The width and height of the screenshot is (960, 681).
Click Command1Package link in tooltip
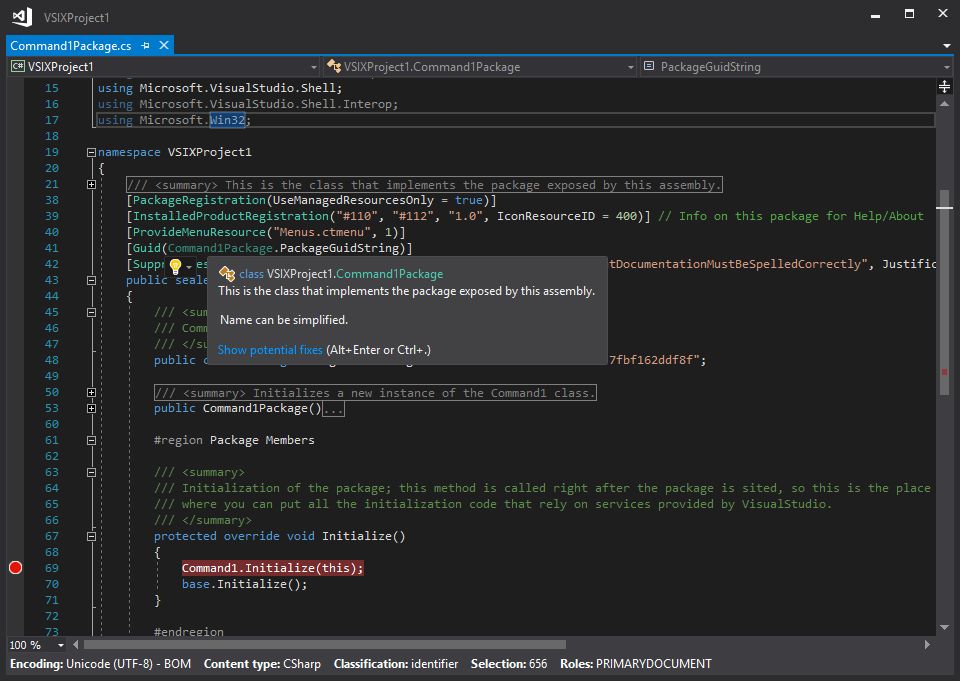click(x=389, y=274)
